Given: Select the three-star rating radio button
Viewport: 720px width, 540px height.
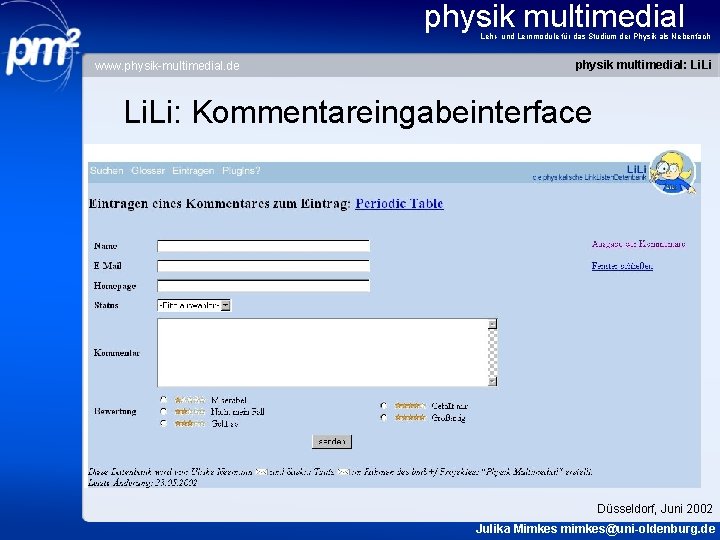Looking at the screenshot, I should (x=163, y=423).
